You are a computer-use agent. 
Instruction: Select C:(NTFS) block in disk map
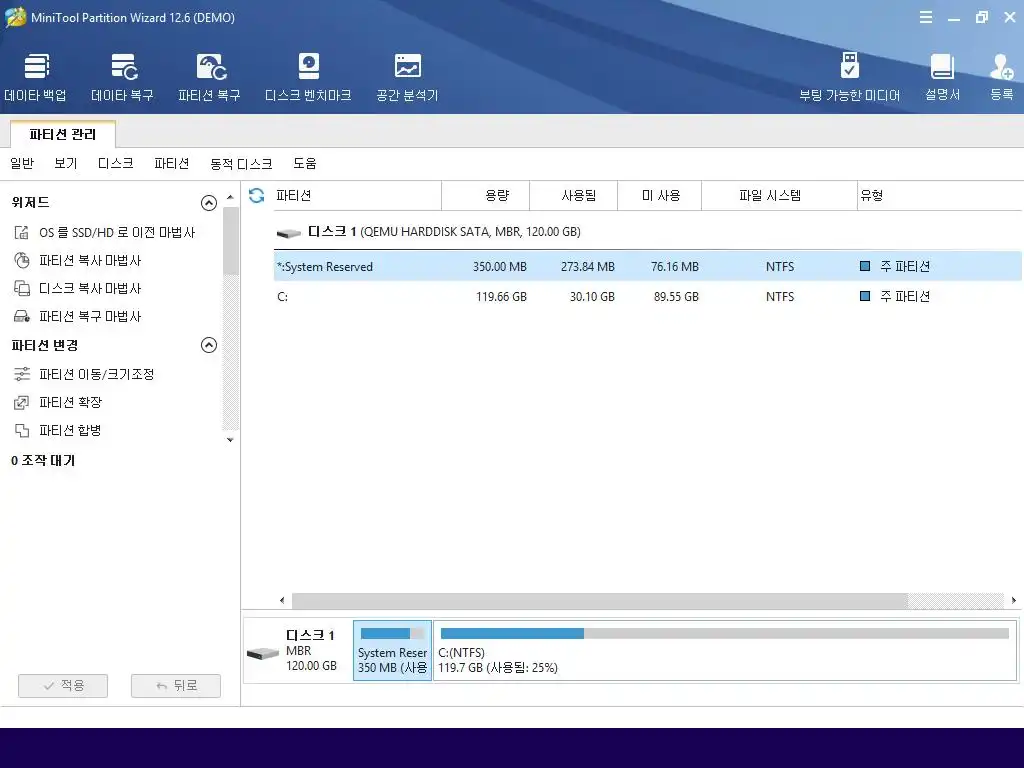coord(725,650)
